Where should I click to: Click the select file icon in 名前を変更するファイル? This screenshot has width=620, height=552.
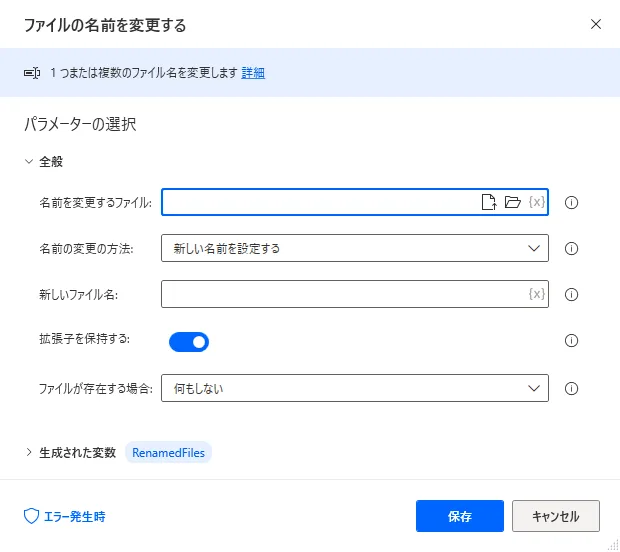(x=489, y=202)
